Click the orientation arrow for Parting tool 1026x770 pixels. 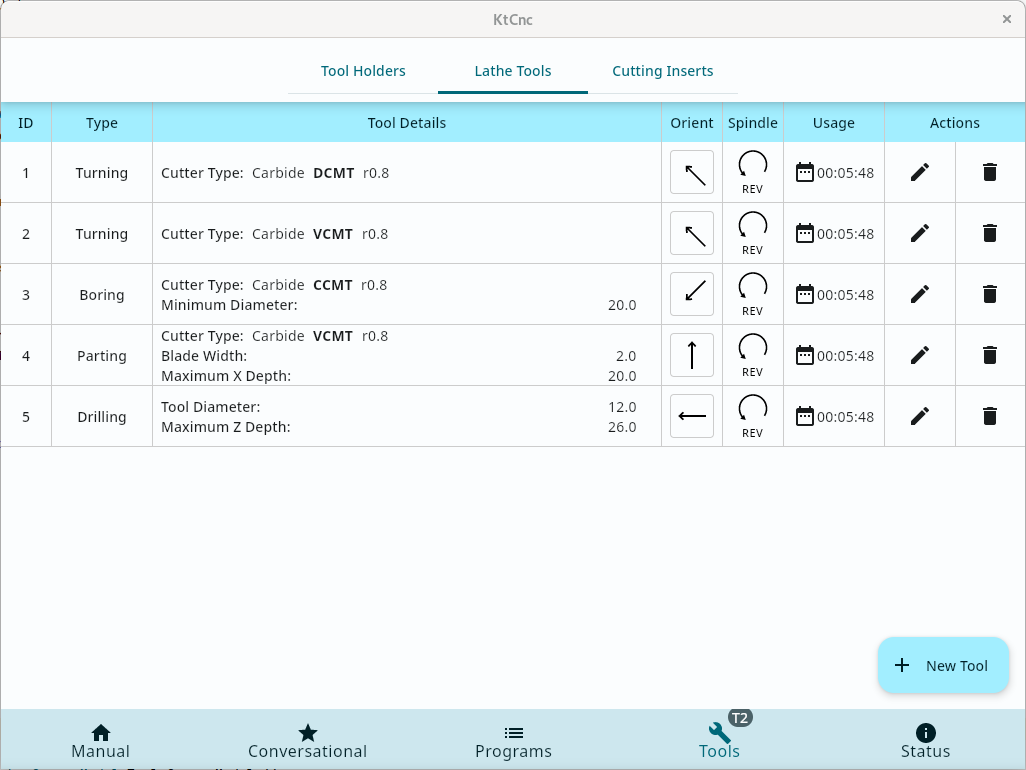[x=692, y=355]
